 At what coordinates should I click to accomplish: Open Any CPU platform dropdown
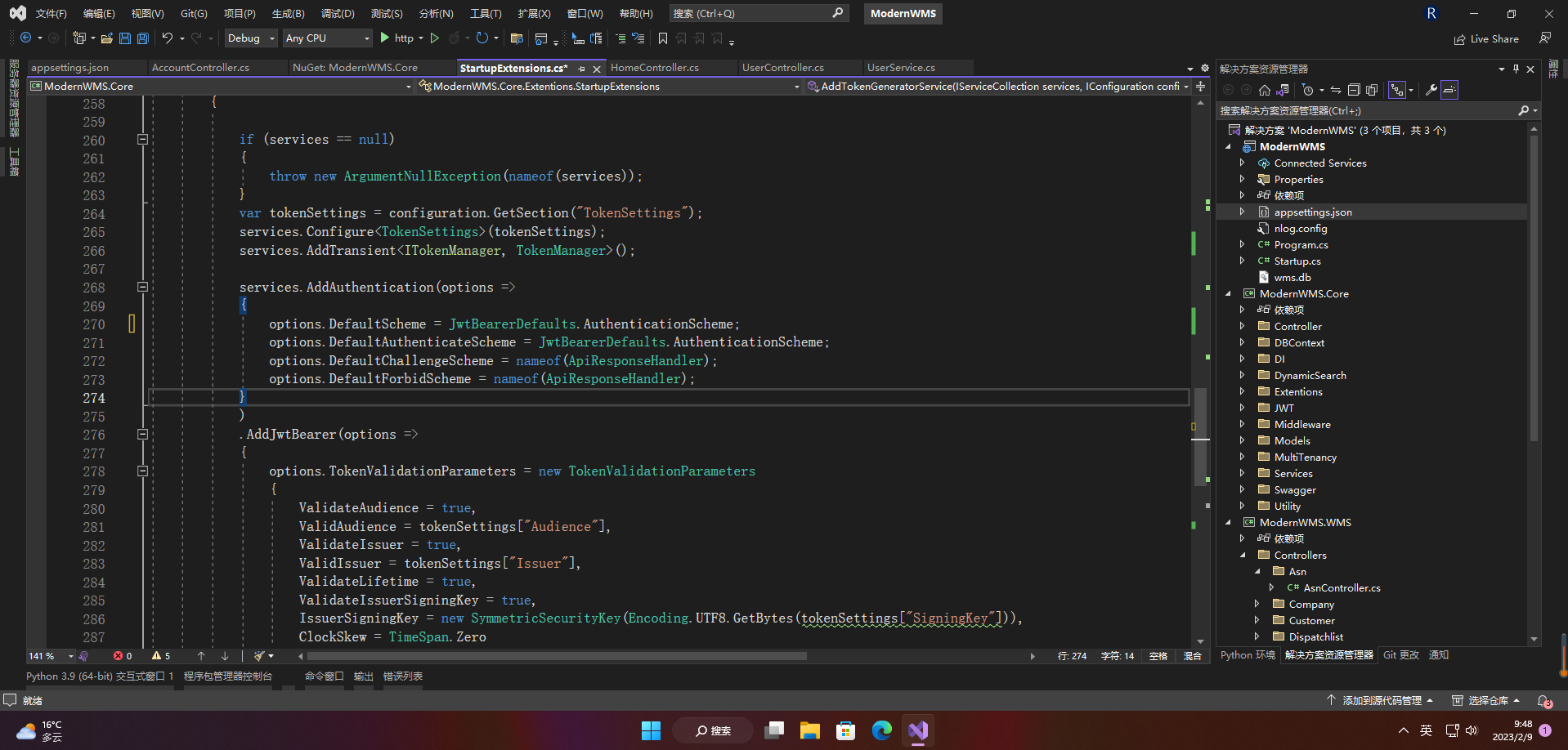[327, 38]
